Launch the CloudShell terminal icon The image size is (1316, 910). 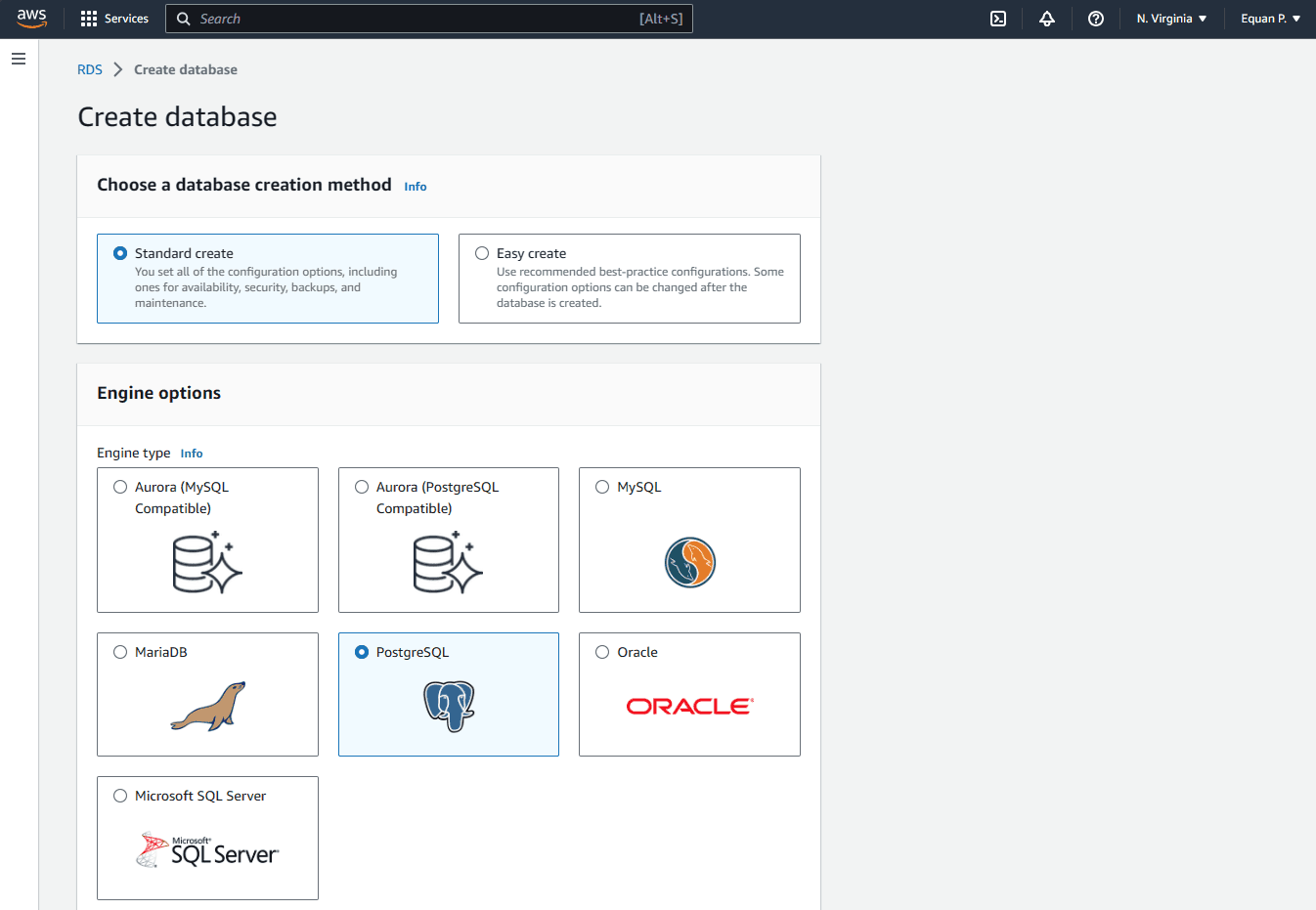pyautogui.click(x=998, y=19)
